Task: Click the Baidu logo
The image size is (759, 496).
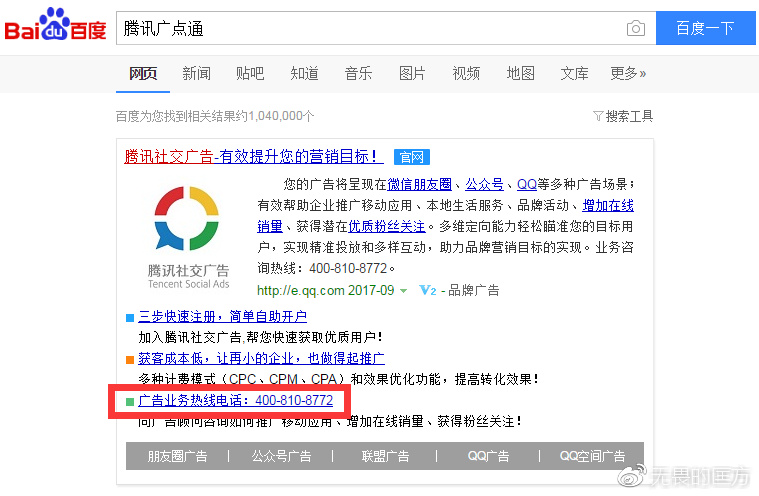Action: pos(55,25)
